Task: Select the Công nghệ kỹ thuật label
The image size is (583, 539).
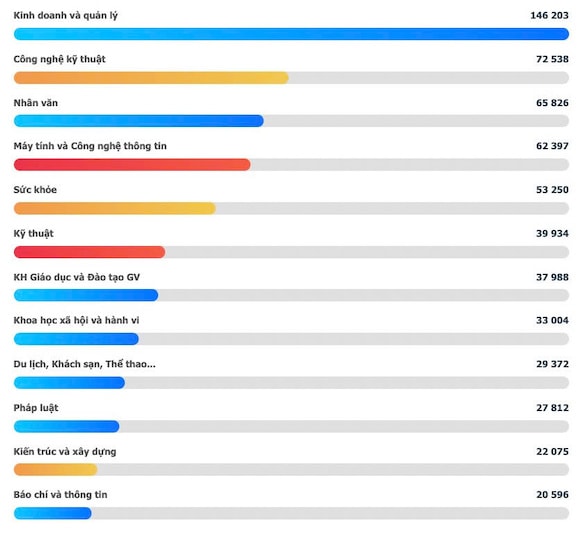Action: pyautogui.click(x=59, y=59)
